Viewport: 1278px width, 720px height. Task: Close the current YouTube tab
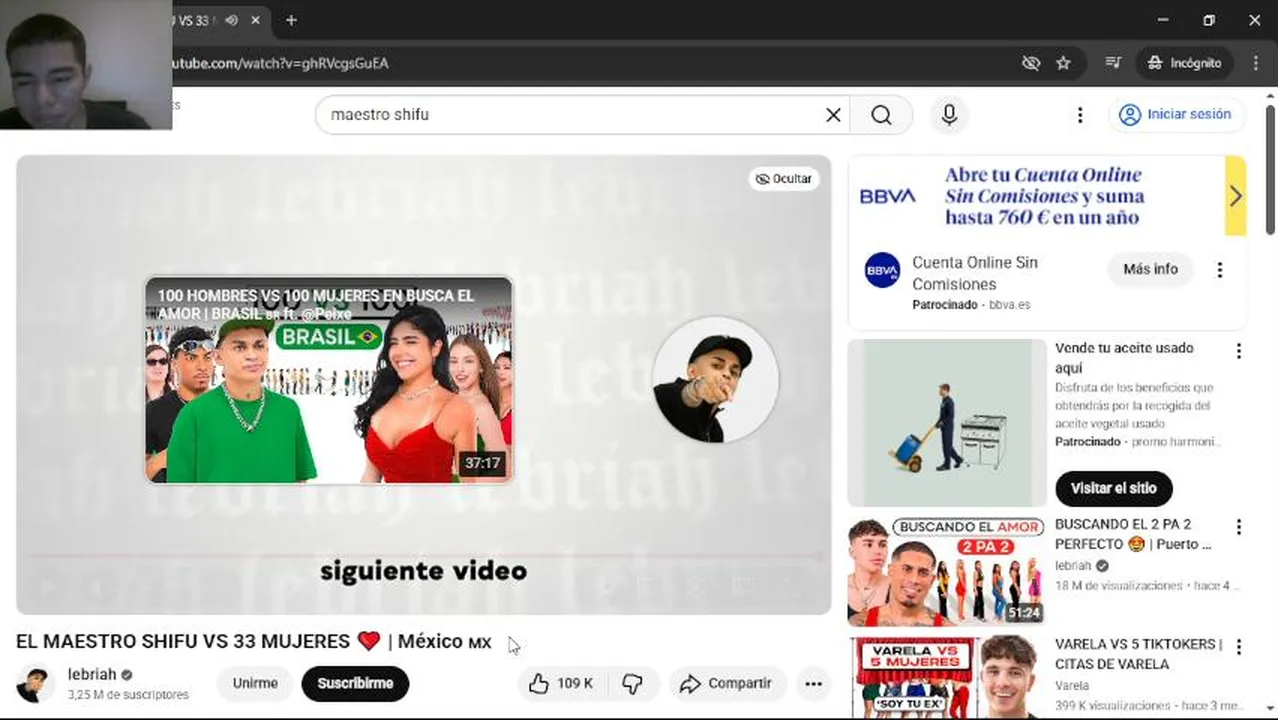coord(256,20)
